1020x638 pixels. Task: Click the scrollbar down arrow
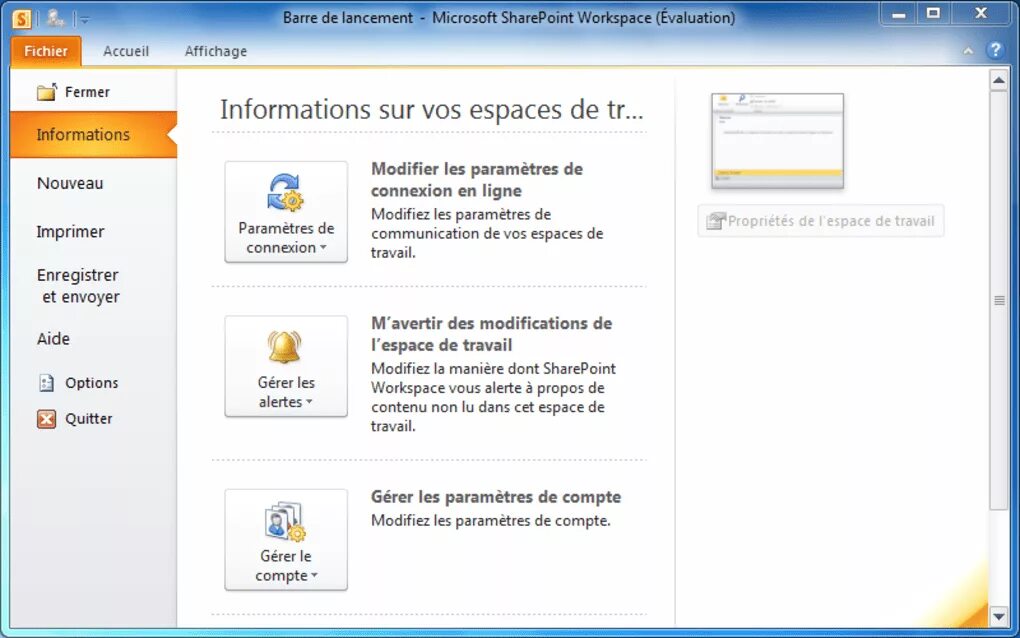999,616
